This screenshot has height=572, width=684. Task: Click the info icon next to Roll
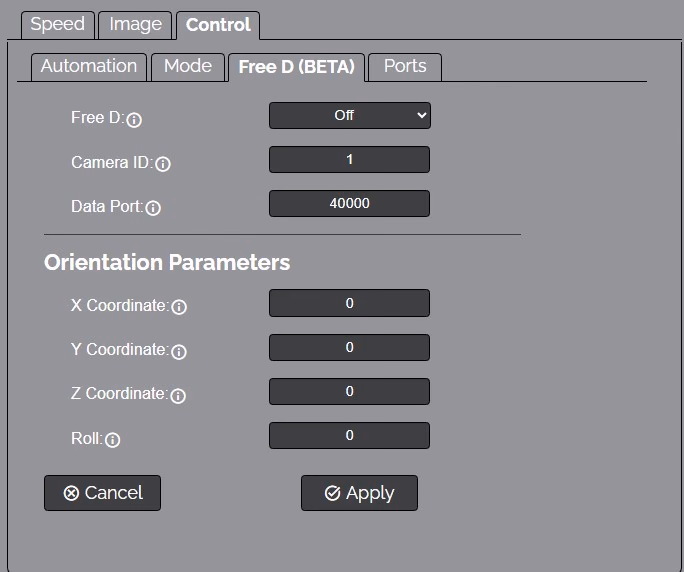113,440
